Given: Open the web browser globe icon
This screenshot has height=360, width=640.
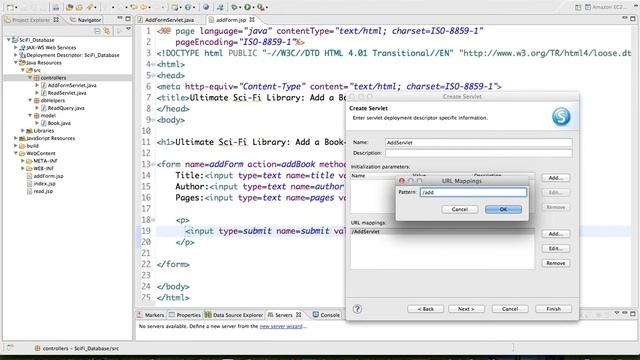Looking at the screenshot, I should click(206, 7).
